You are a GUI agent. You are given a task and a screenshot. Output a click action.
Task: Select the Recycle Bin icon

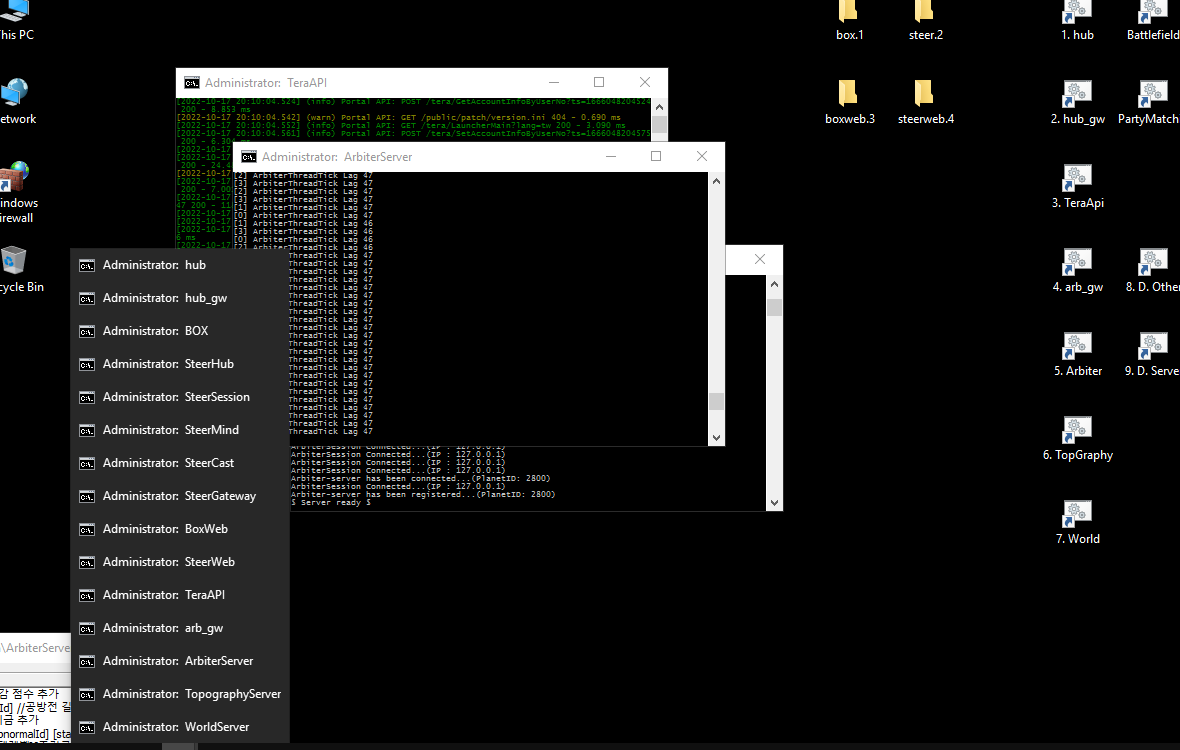(19, 270)
